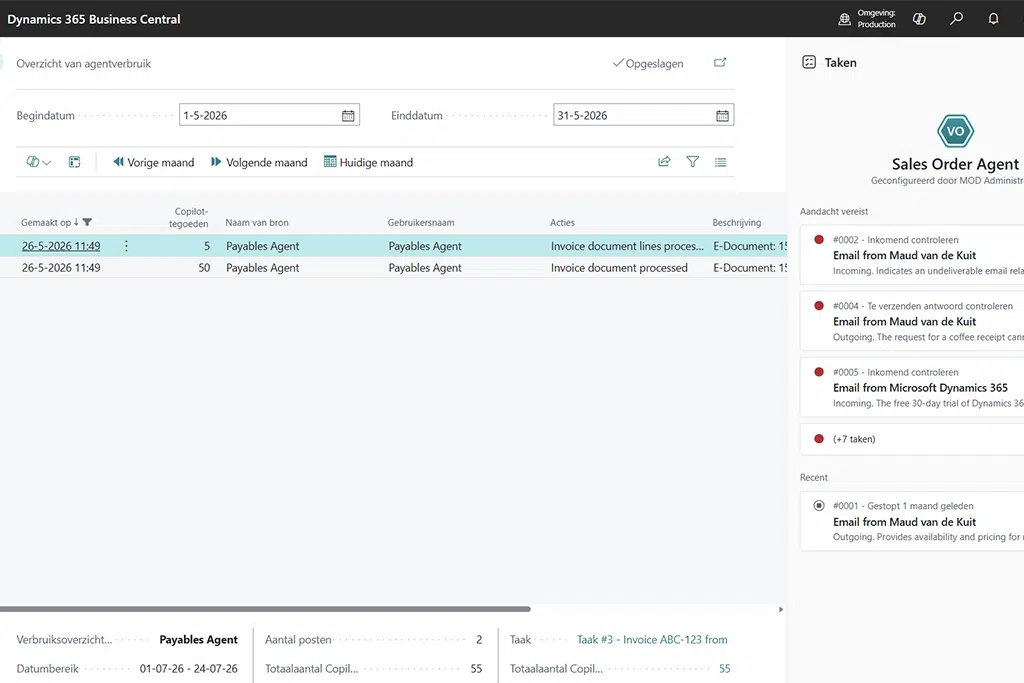Open the notifications bell

993,18
